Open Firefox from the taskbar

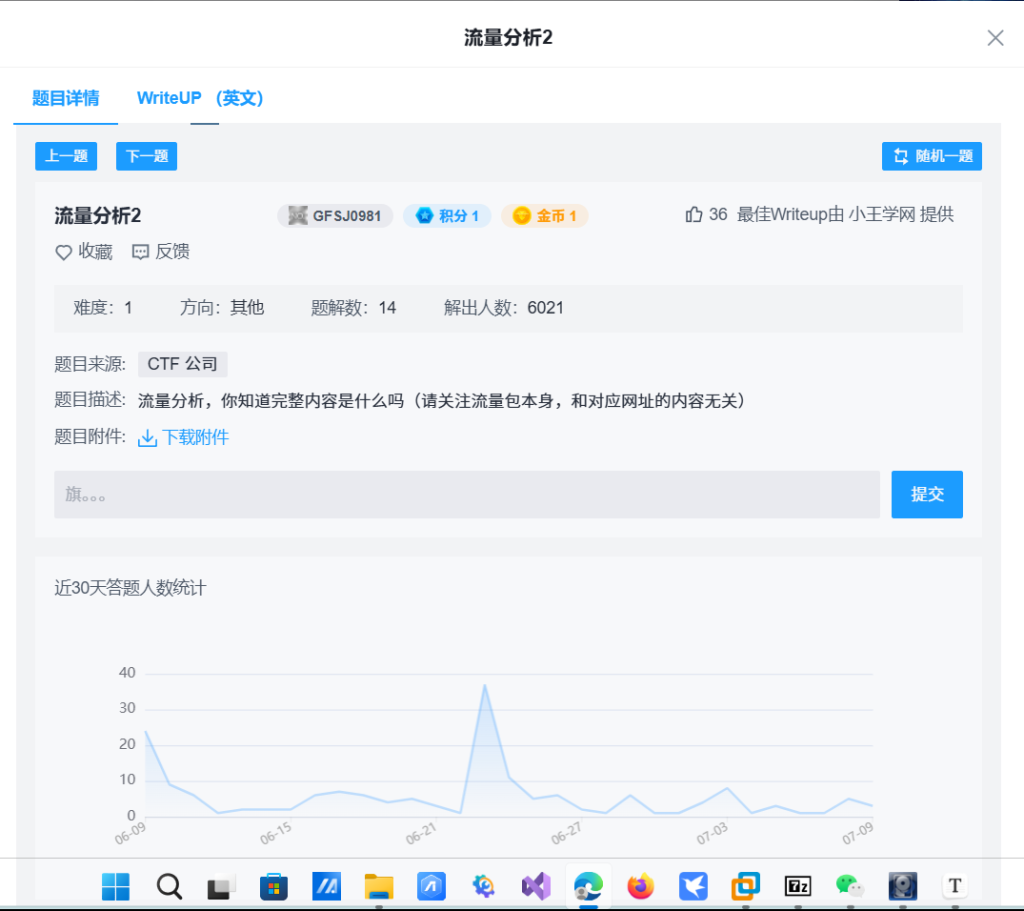[640, 886]
